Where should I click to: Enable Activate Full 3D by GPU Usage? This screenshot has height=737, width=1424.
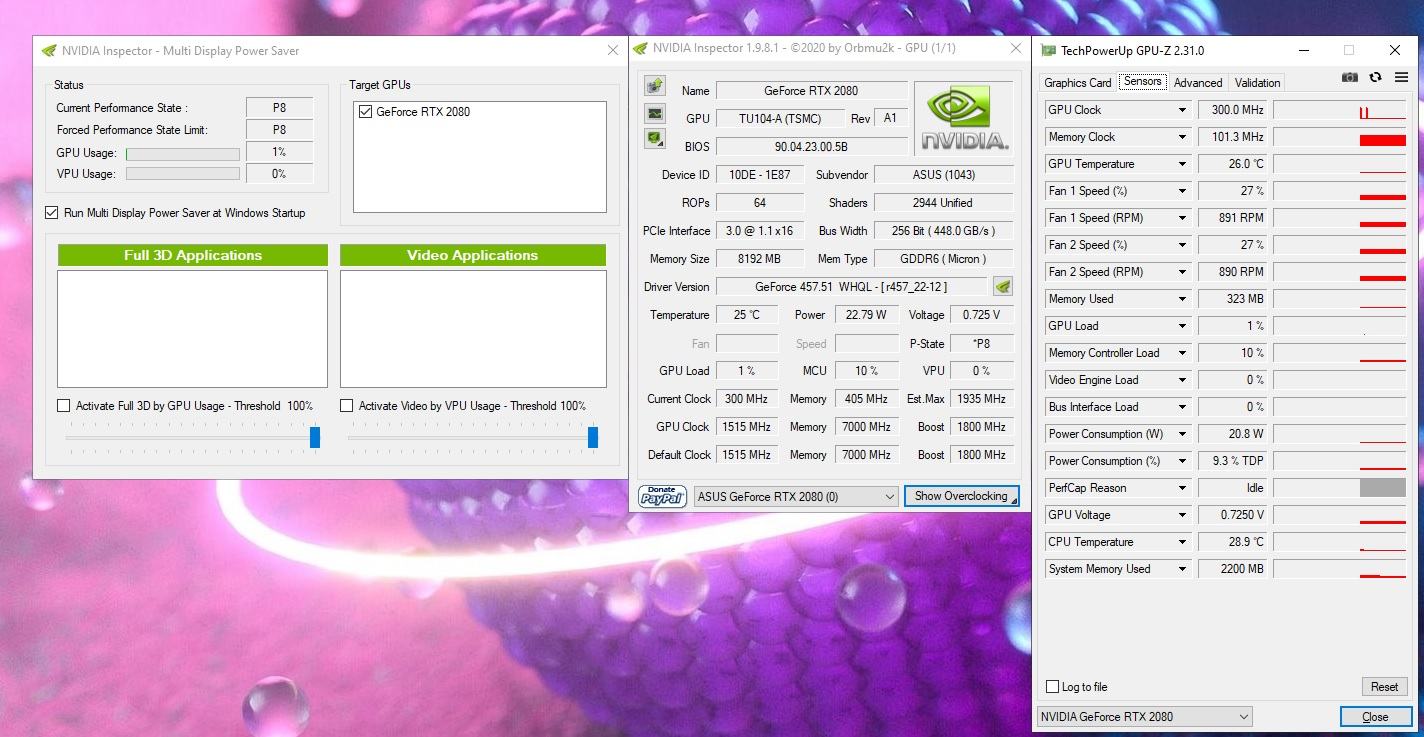tap(64, 406)
